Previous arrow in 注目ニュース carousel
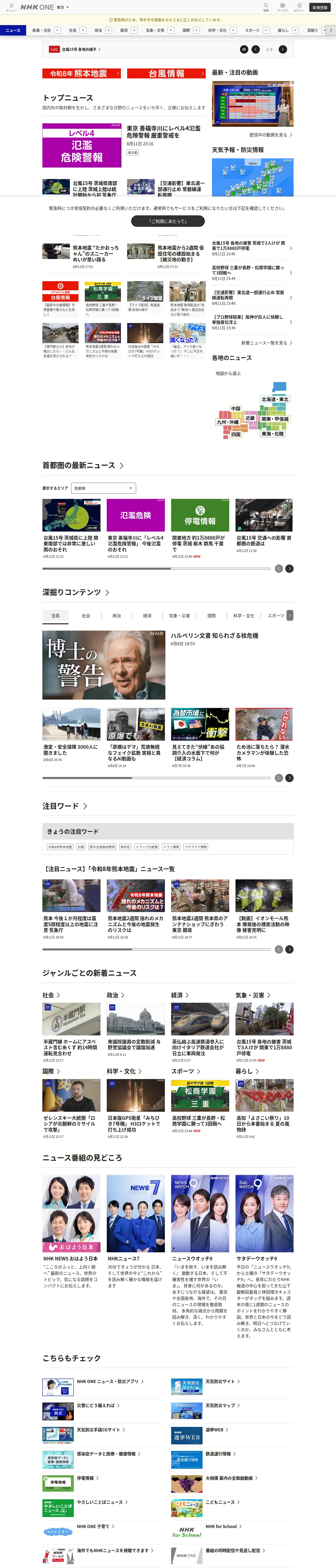 click(279, 950)
